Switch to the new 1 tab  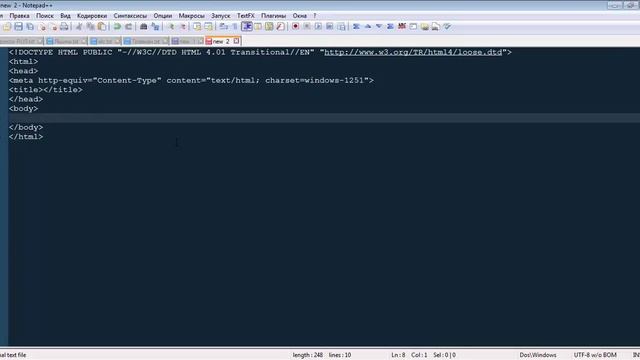click(187, 41)
